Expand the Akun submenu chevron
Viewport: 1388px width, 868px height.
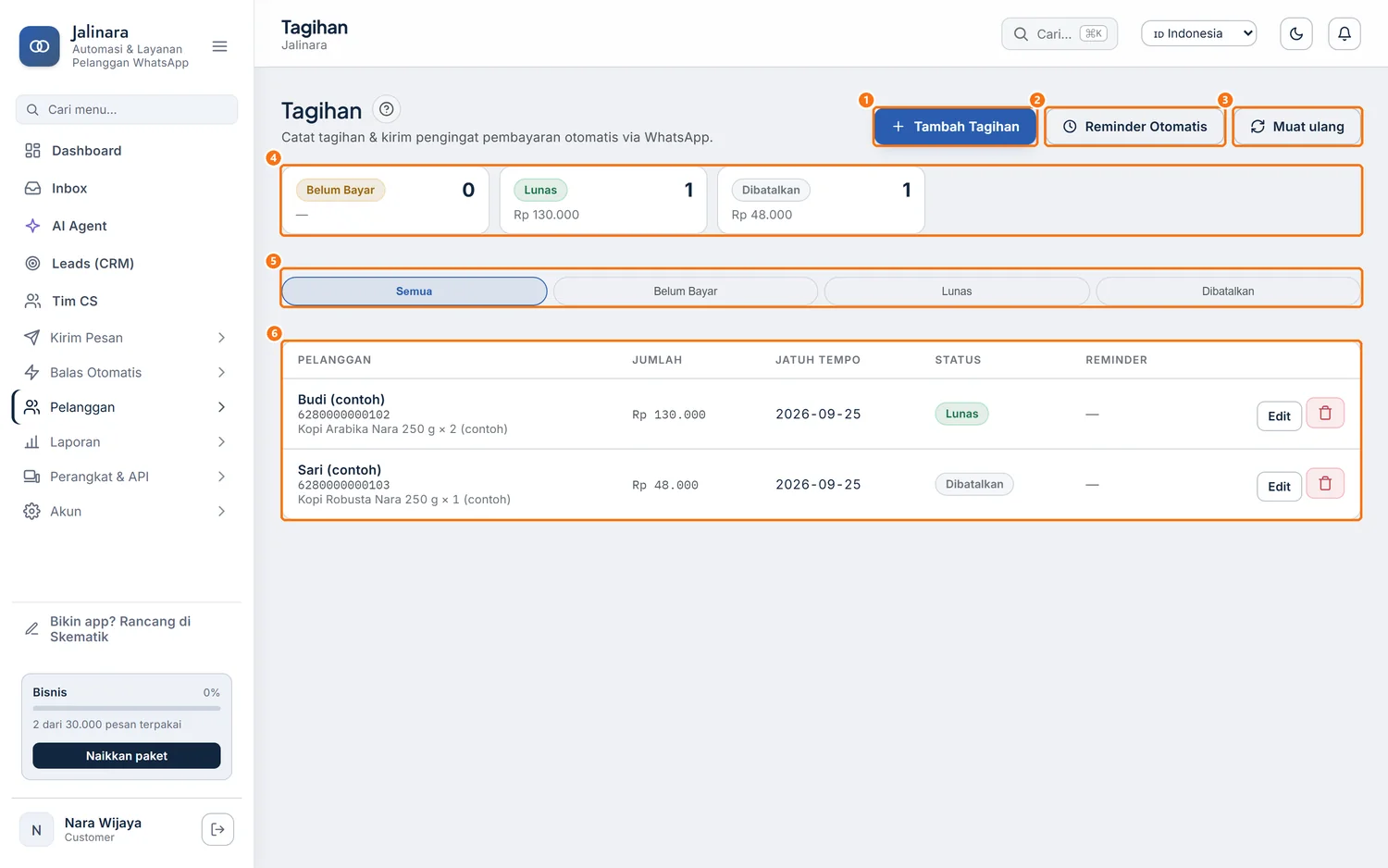pyautogui.click(x=221, y=512)
